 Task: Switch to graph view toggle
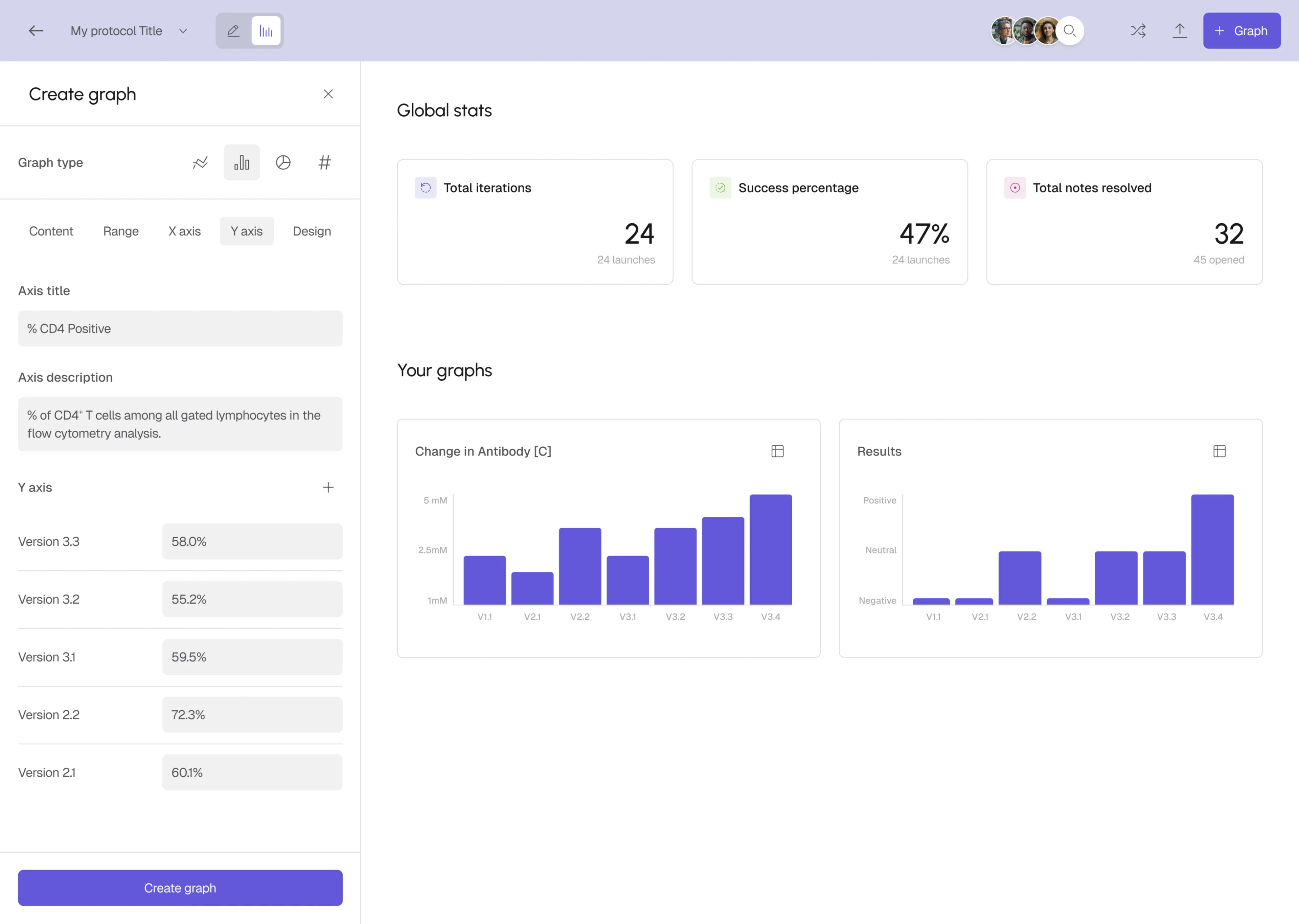[x=266, y=31]
